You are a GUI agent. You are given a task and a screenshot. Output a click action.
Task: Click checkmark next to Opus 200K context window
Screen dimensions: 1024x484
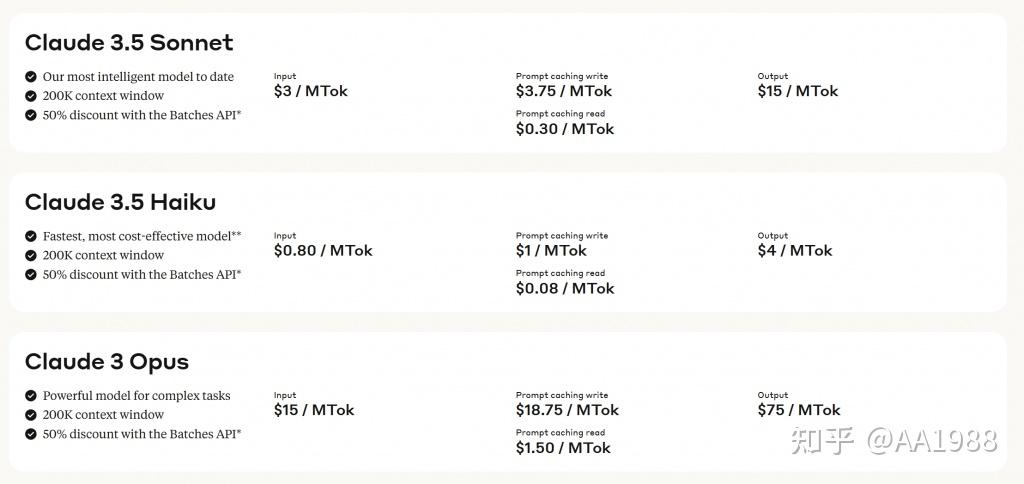tap(31, 415)
